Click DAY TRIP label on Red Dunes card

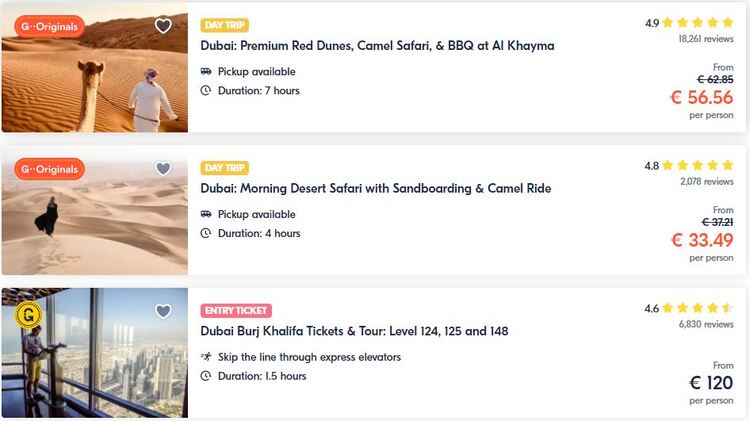224,25
